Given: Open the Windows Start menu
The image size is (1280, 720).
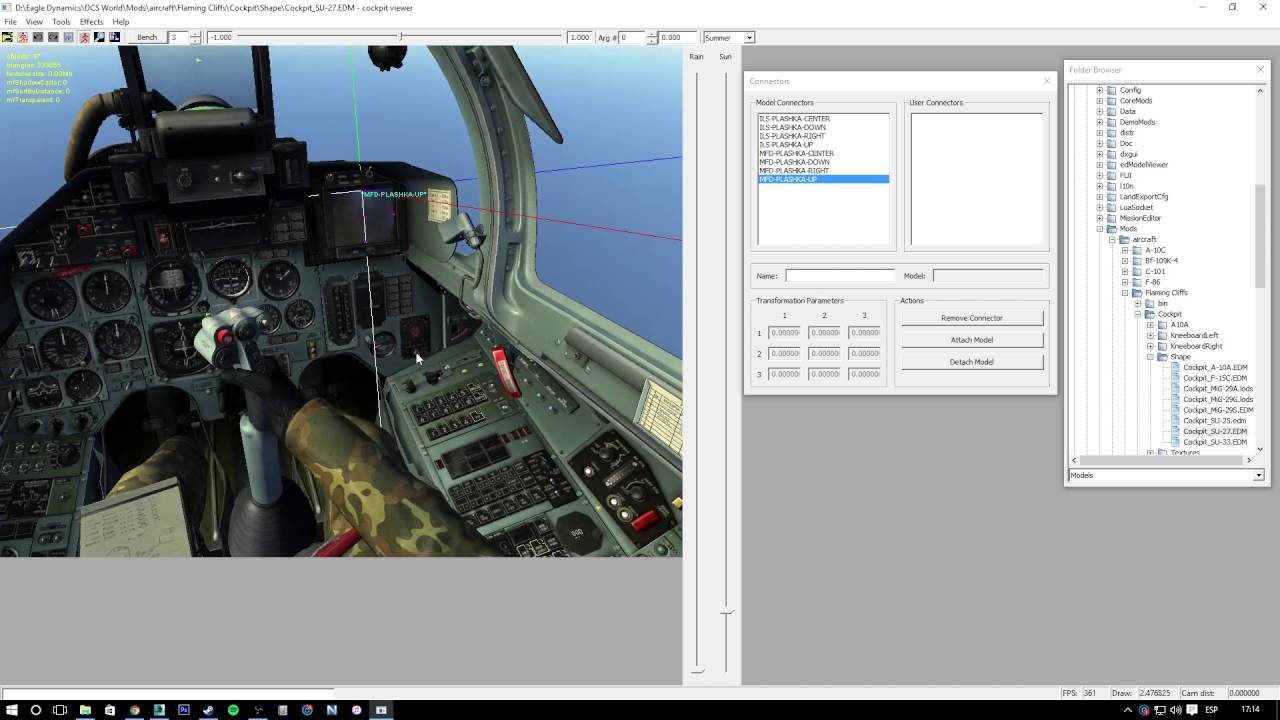Looking at the screenshot, I should point(11,710).
